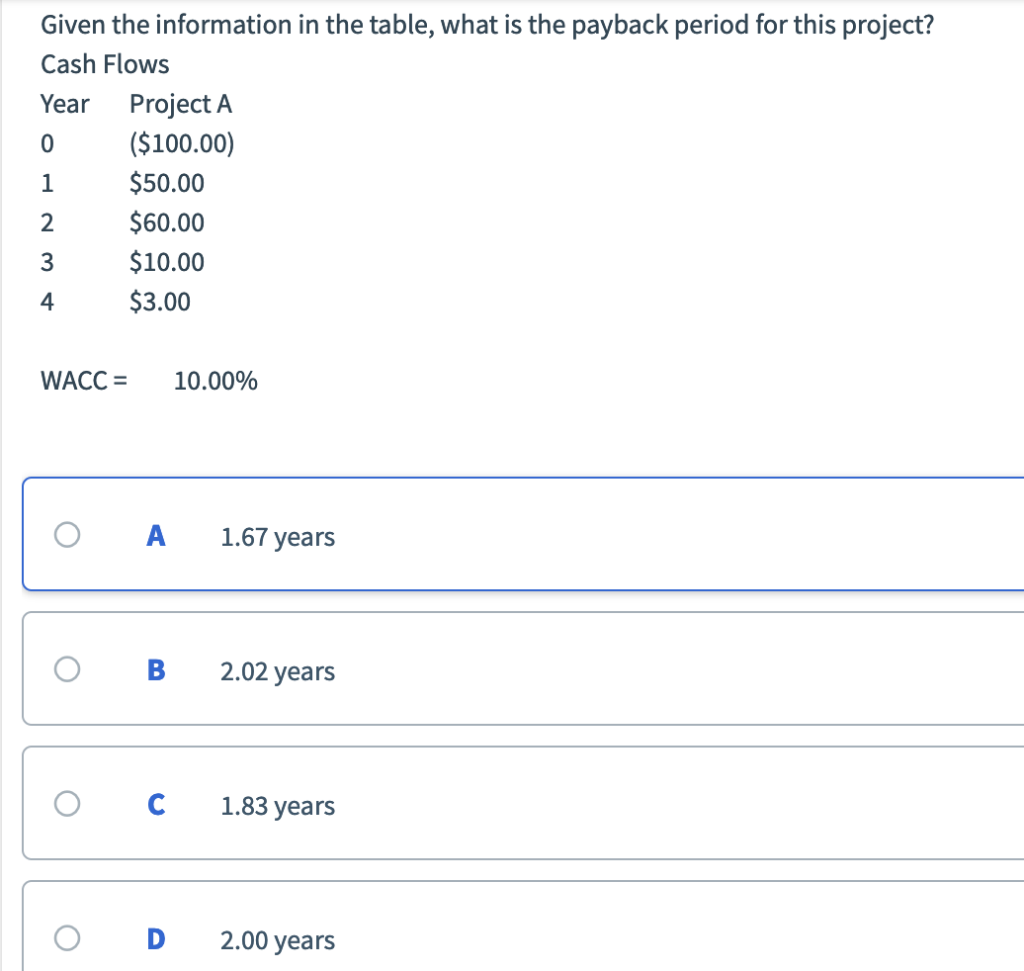Choose answer A, 1.67 years
The width and height of the screenshot is (1024, 971).
(278, 536)
